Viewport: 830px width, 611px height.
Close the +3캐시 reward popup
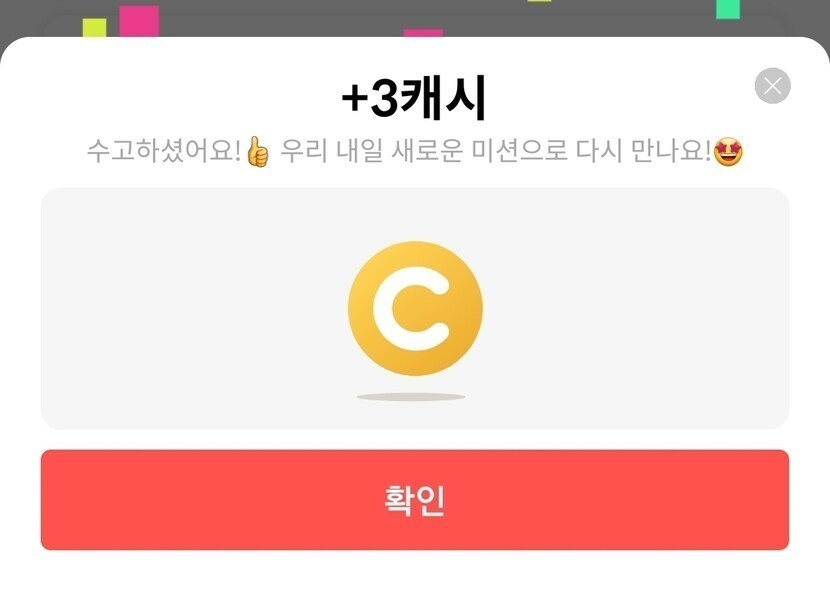772,86
